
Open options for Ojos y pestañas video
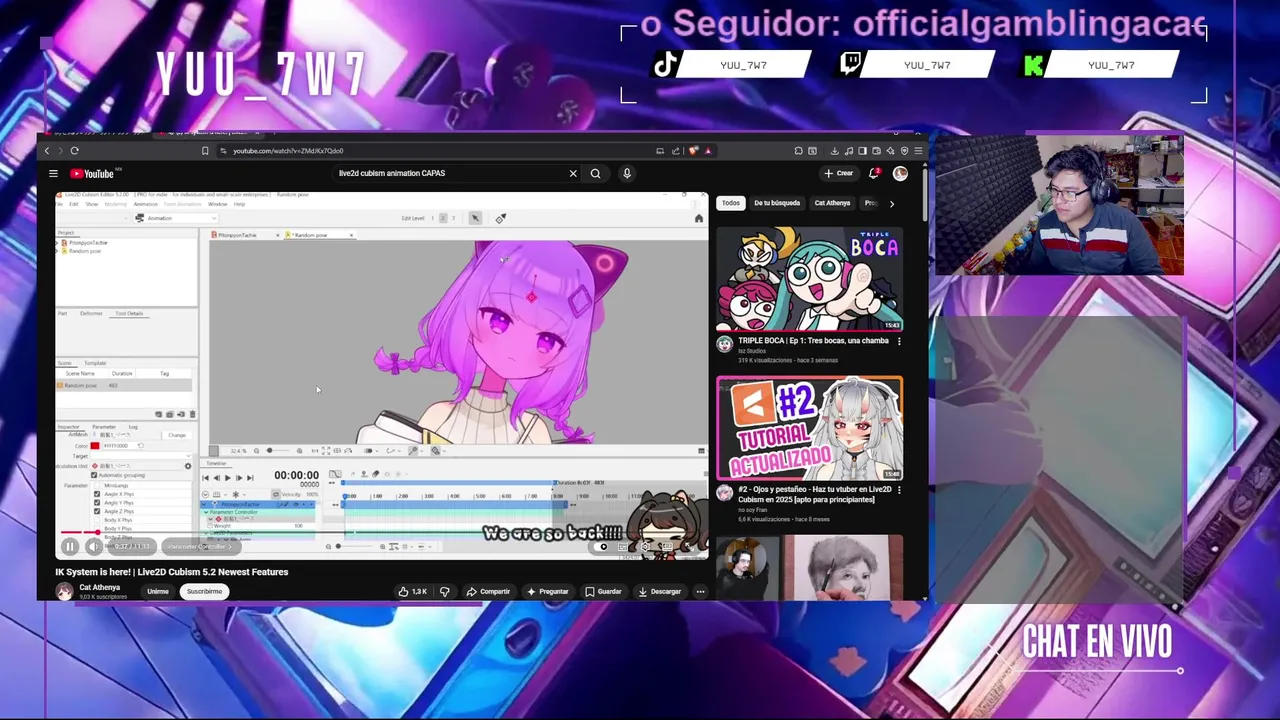[x=898, y=490]
